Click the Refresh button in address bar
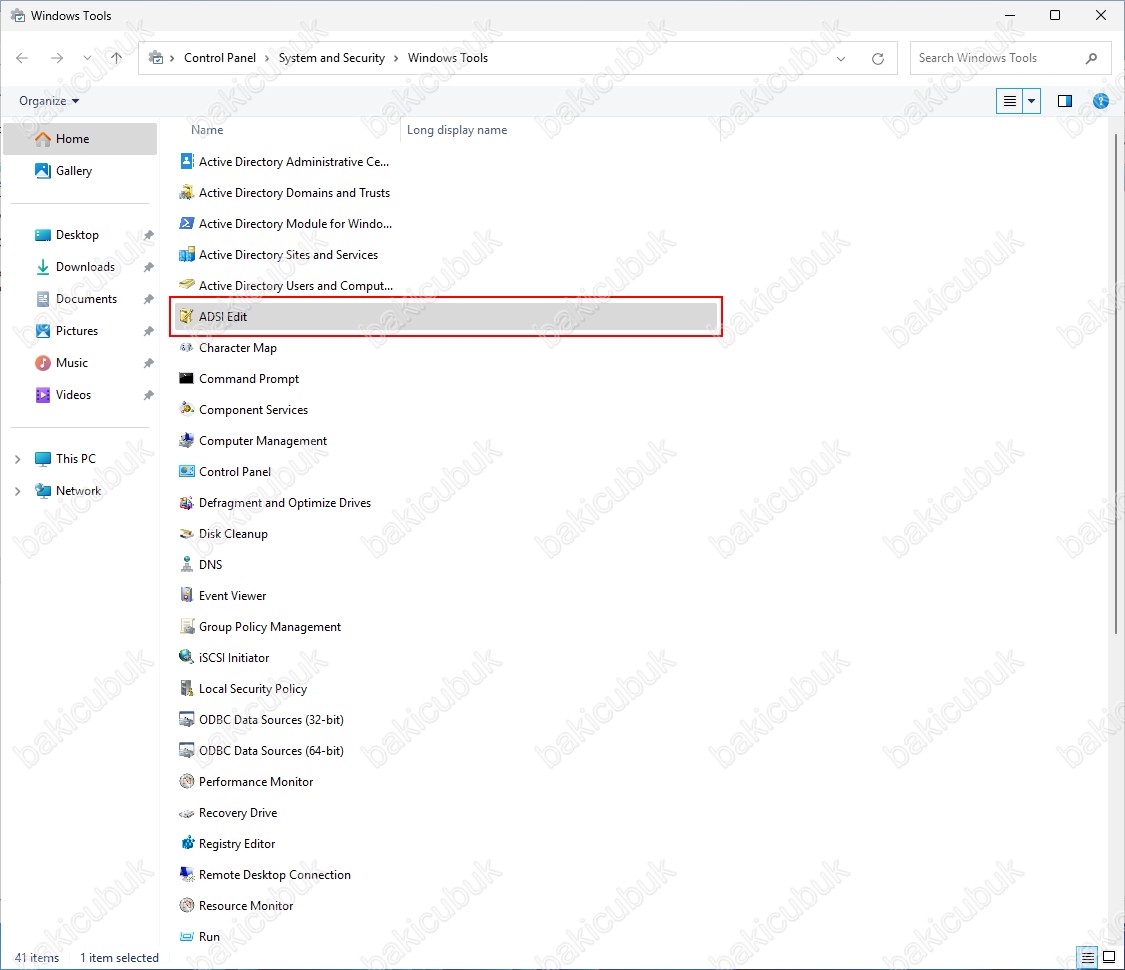This screenshot has height=970, width=1125. (878, 58)
